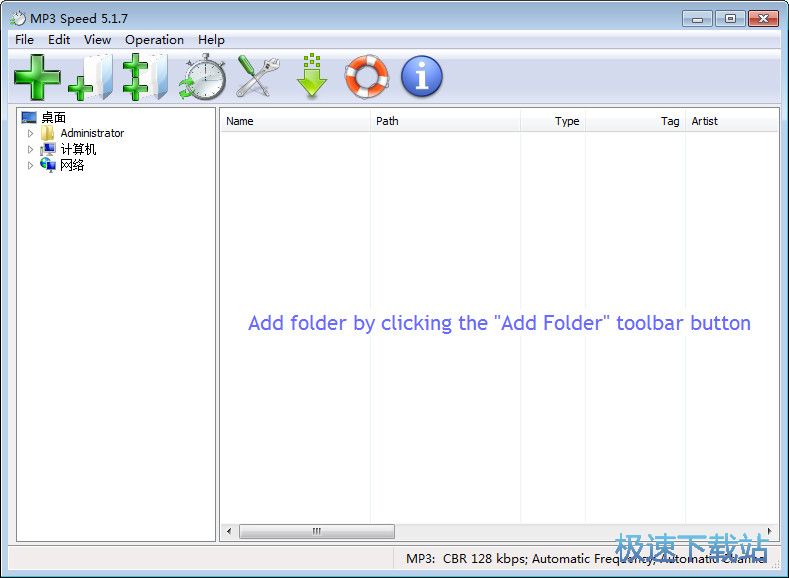Open the File menu
The image size is (789, 578).
[x=24, y=40]
